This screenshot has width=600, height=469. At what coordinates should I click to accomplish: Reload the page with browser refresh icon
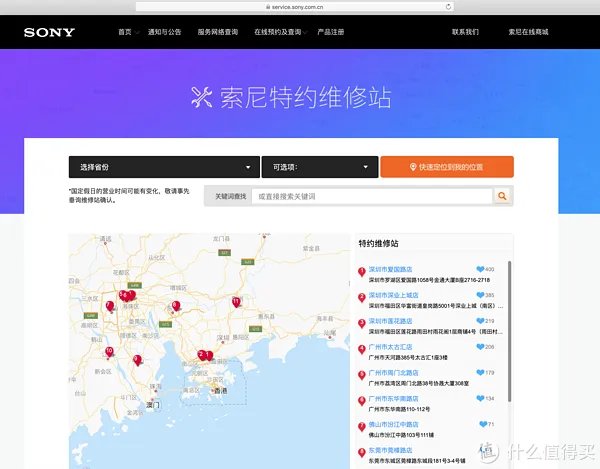point(448,7)
